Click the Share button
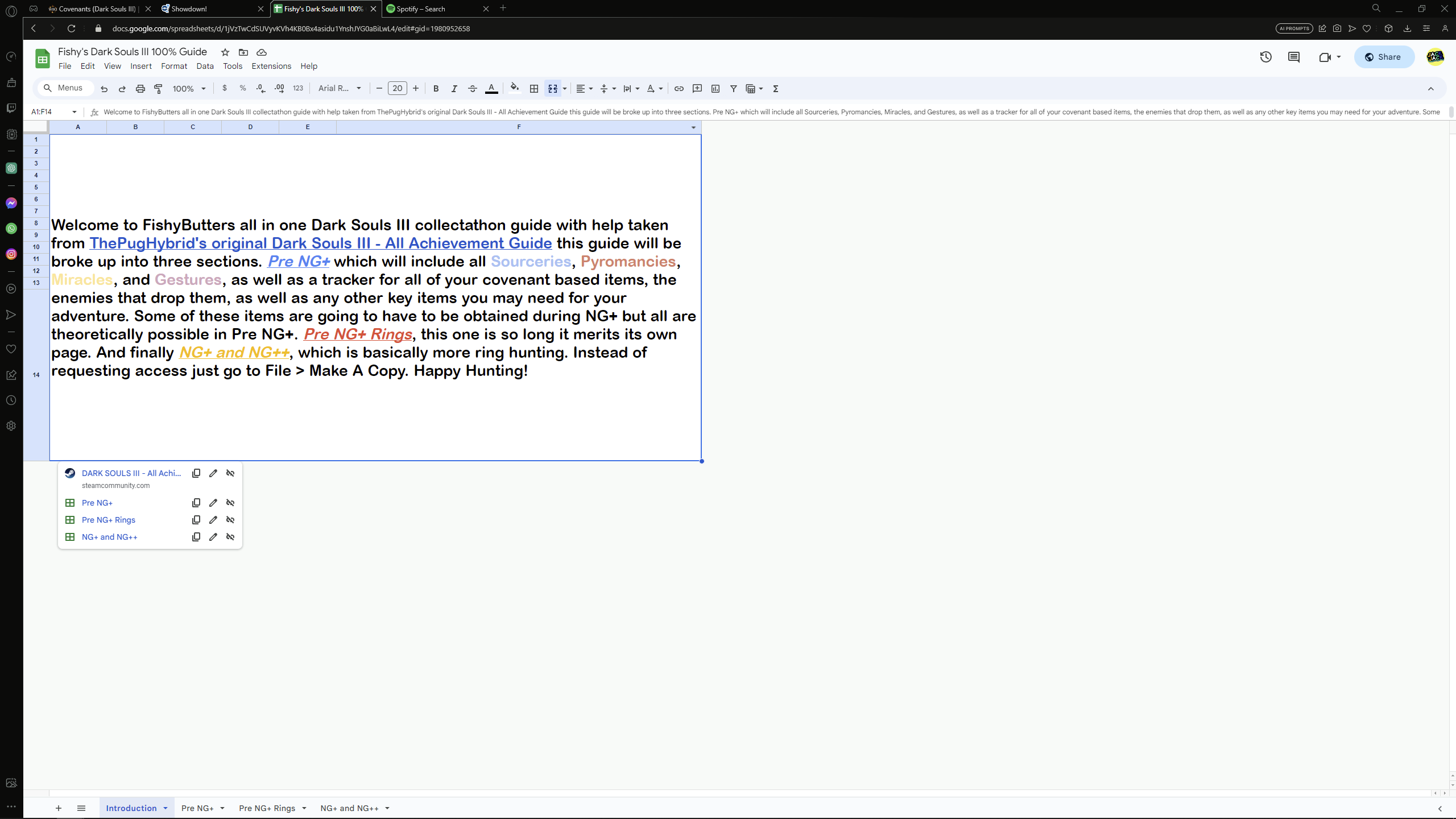Viewport: 1456px width, 819px height. pyautogui.click(x=1384, y=57)
